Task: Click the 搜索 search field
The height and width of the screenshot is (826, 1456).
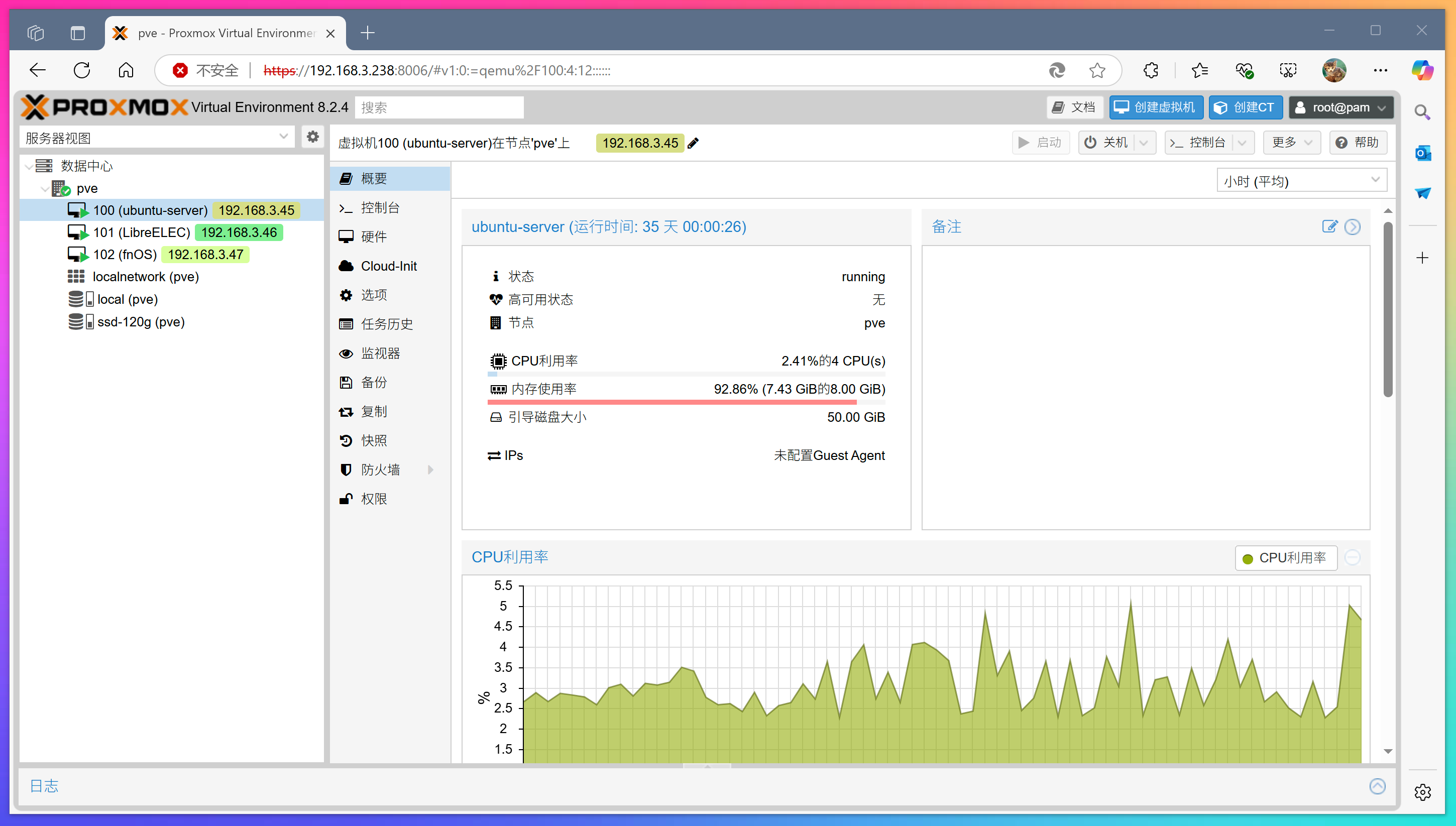Action: point(438,107)
